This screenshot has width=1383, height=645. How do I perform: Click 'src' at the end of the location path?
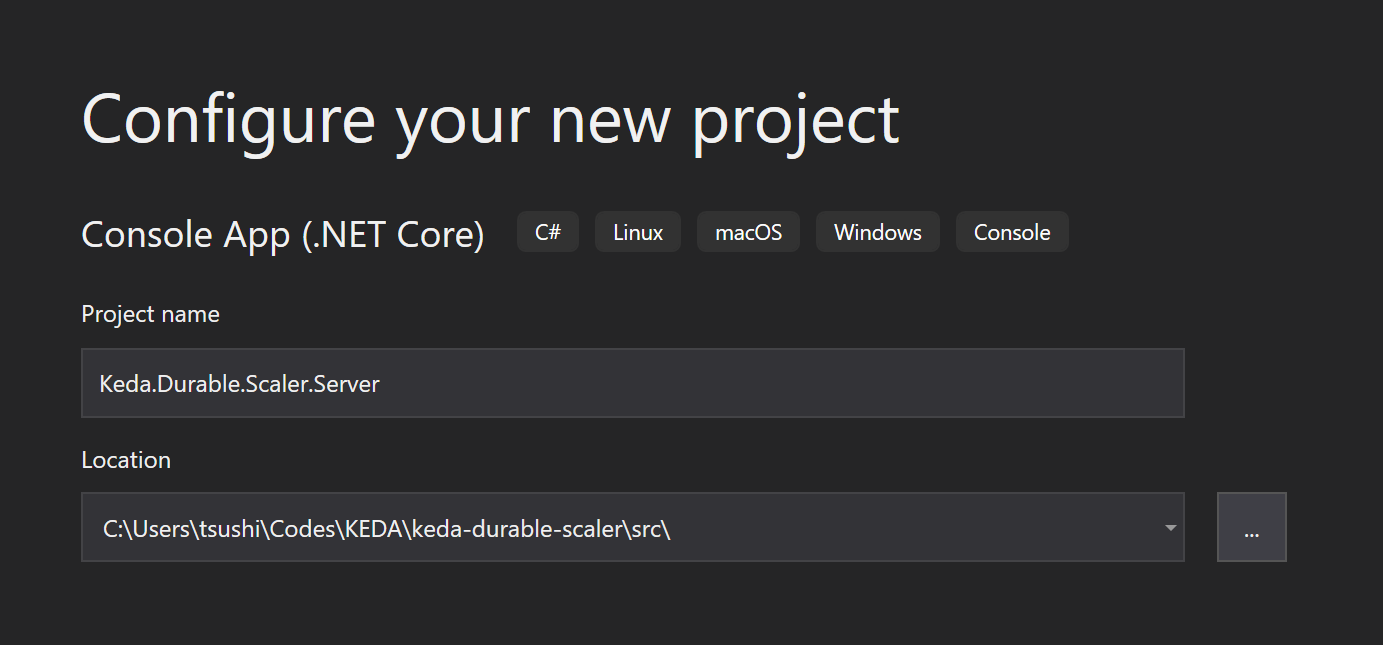coord(646,528)
